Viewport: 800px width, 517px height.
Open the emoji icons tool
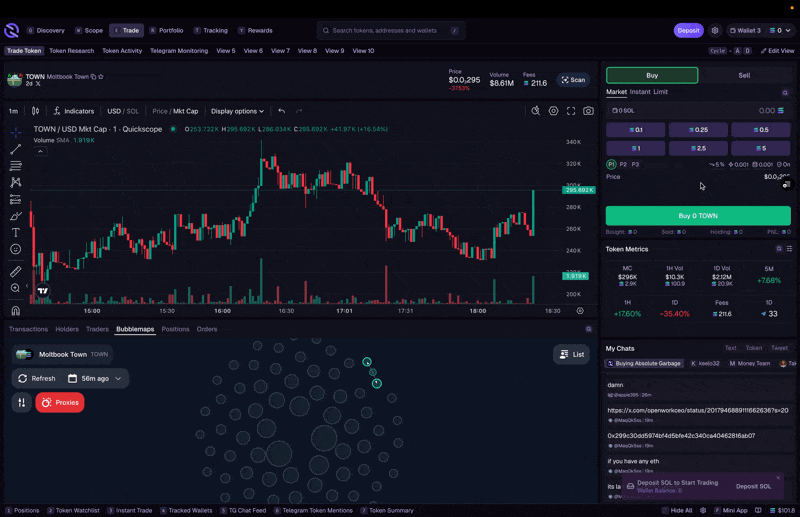[16, 249]
